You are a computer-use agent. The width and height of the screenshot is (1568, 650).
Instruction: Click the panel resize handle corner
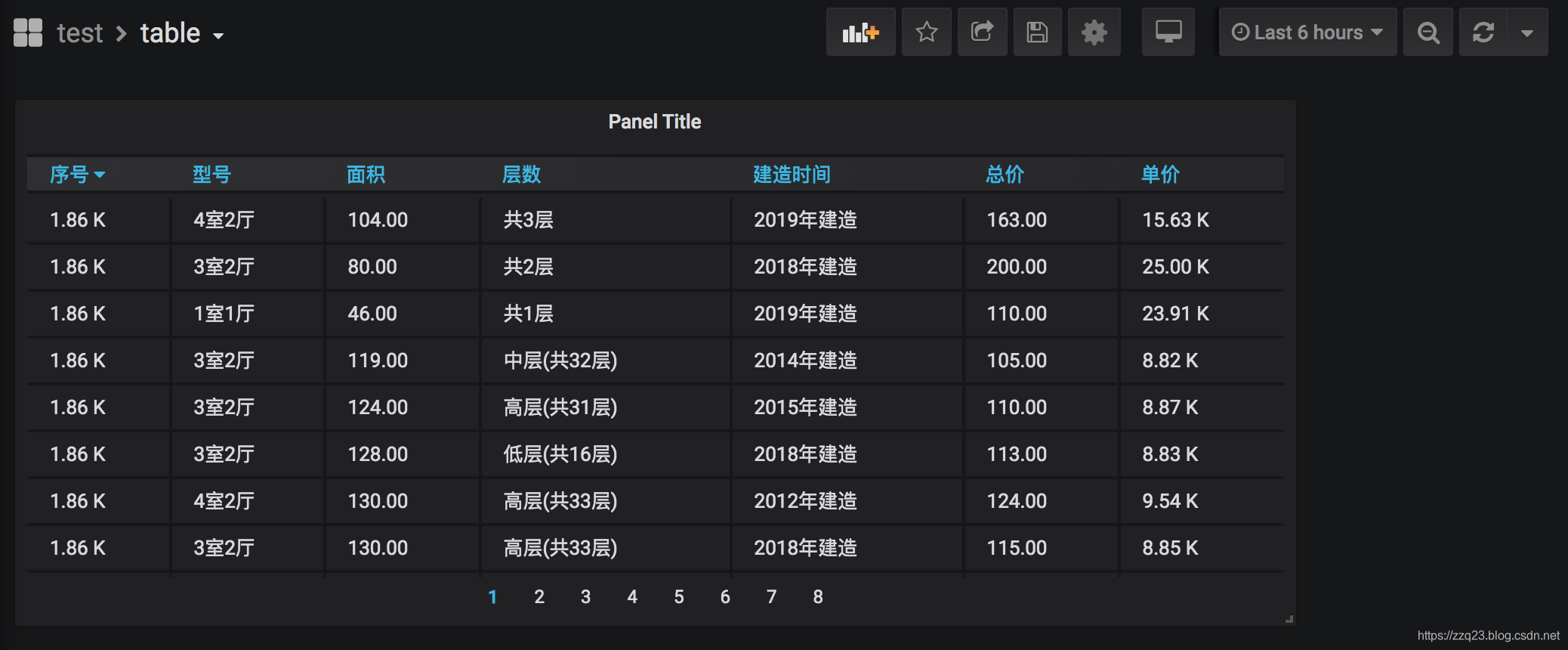[x=1289, y=619]
